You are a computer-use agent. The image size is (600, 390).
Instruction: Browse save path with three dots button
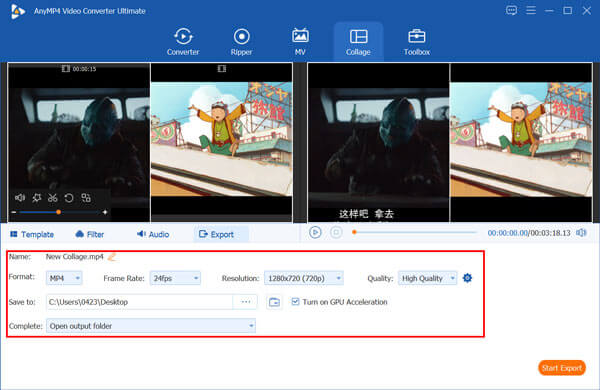coord(245,302)
